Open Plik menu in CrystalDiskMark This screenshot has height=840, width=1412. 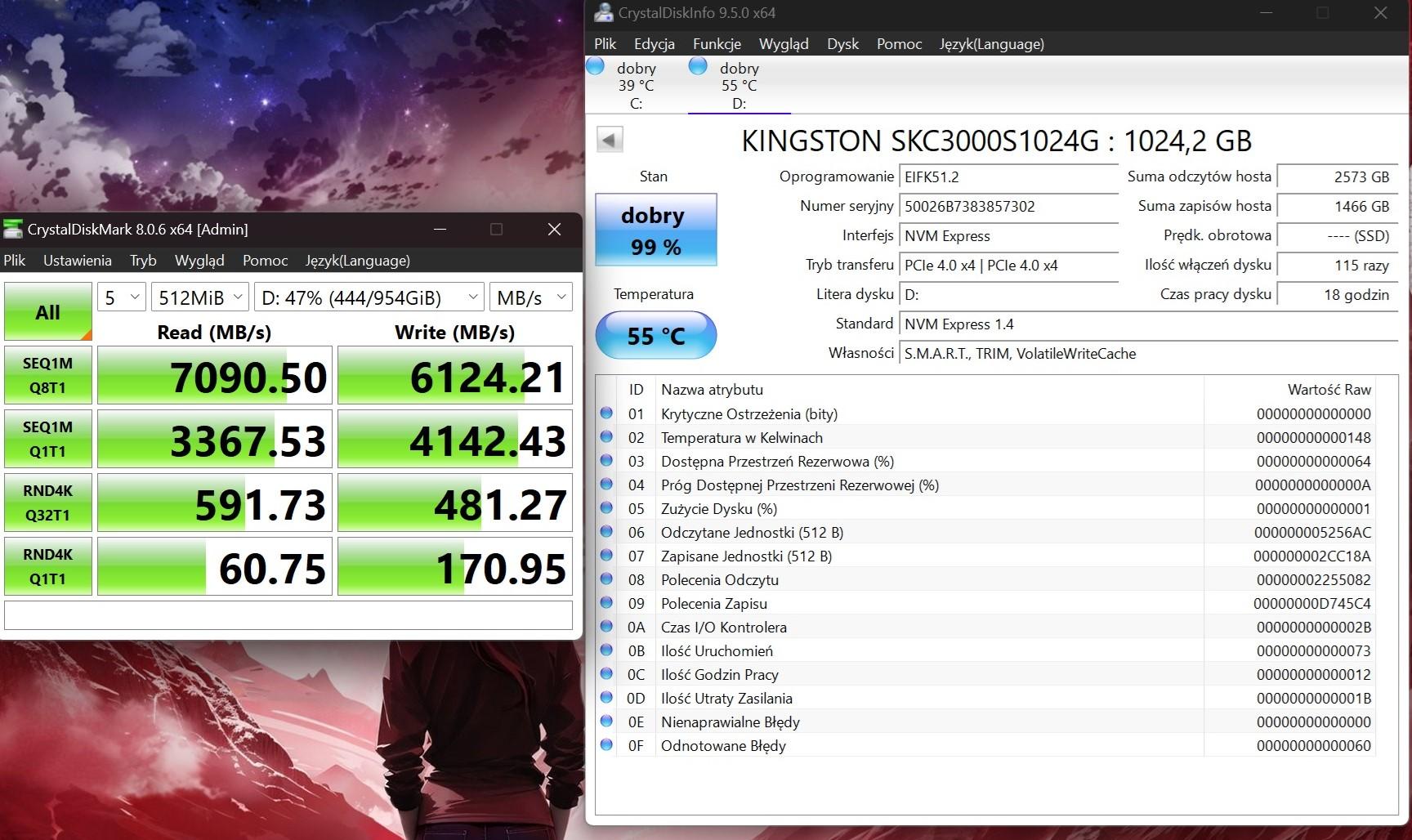point(15,261)
